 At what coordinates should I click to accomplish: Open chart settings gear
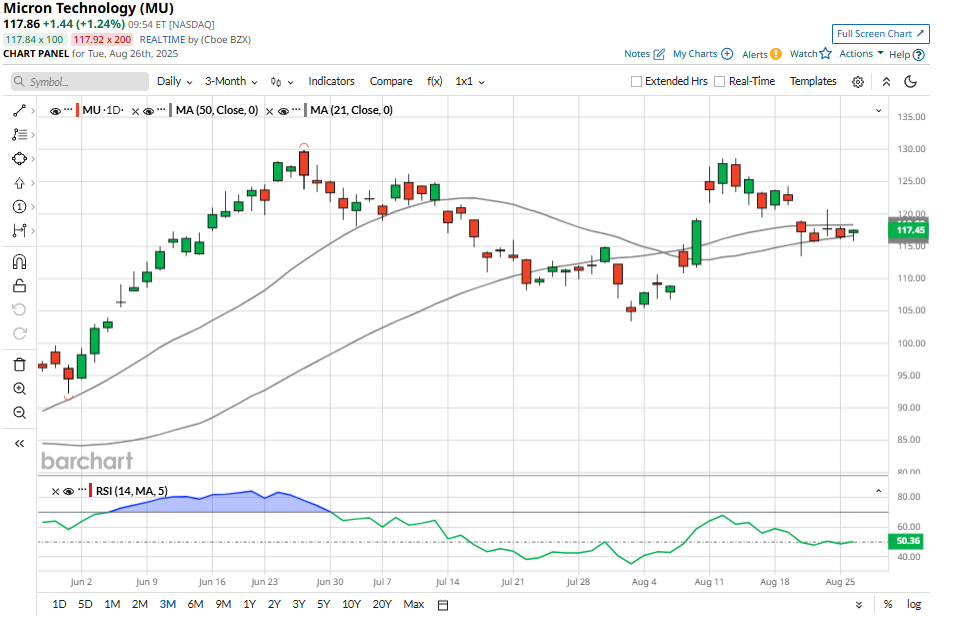[x=858, y=81]
